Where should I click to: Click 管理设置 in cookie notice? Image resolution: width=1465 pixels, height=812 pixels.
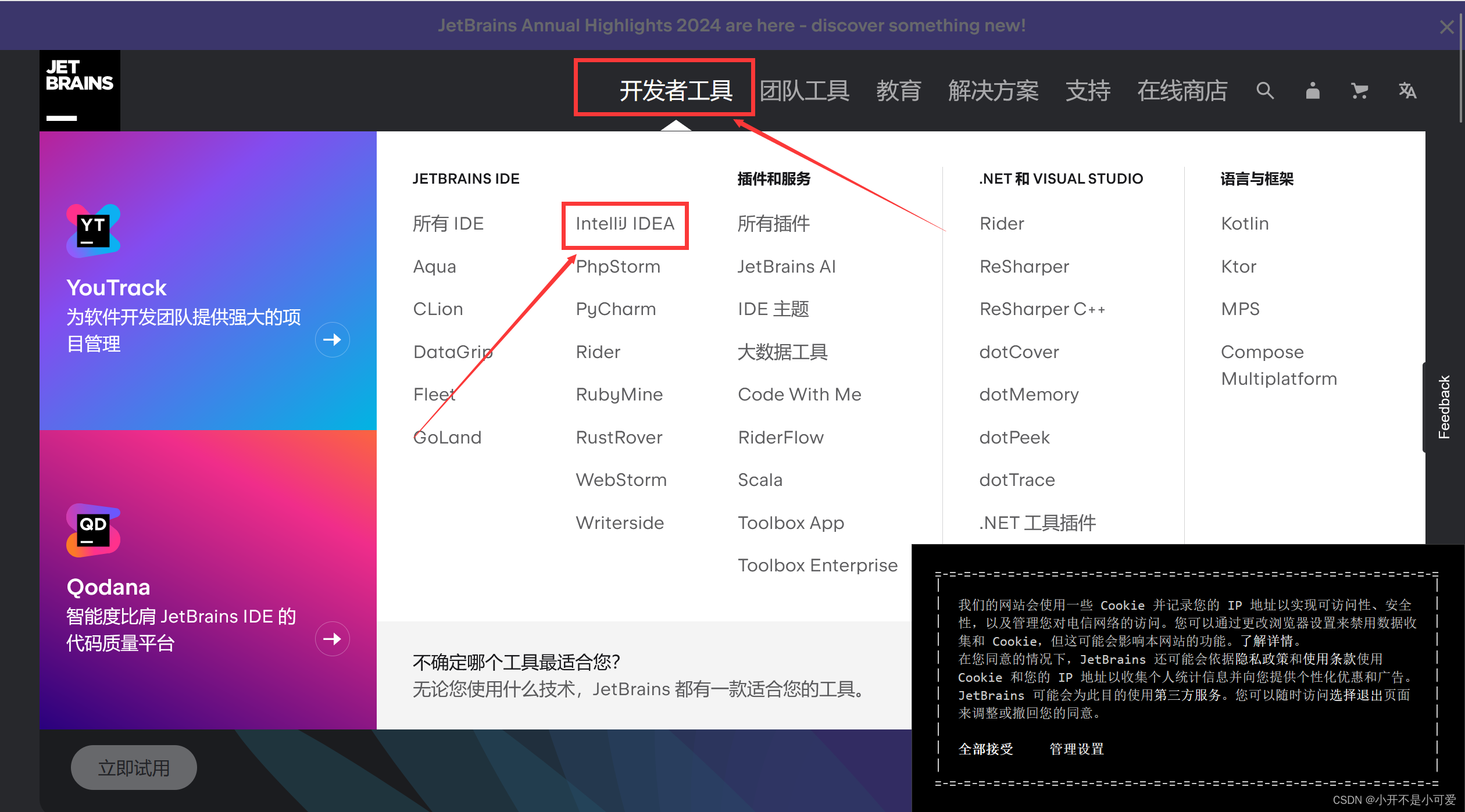coord(1076,749)
